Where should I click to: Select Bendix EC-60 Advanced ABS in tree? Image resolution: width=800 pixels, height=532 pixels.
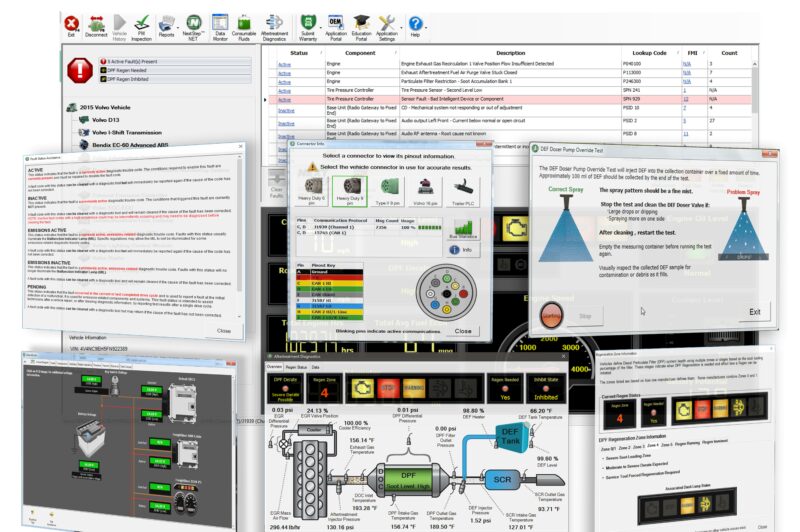tap(130, 145)
